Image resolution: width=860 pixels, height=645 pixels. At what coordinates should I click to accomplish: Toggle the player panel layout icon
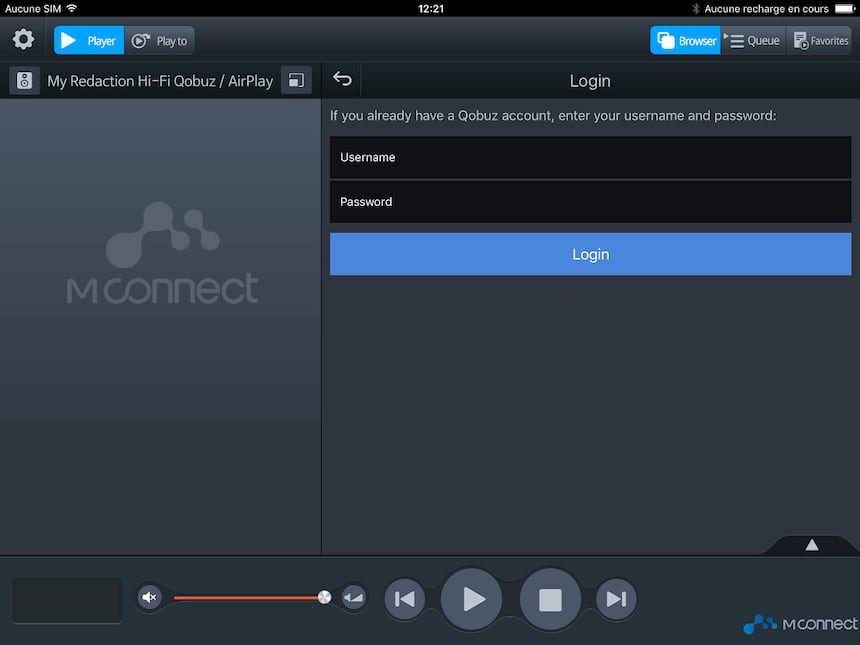click(296, 81)
